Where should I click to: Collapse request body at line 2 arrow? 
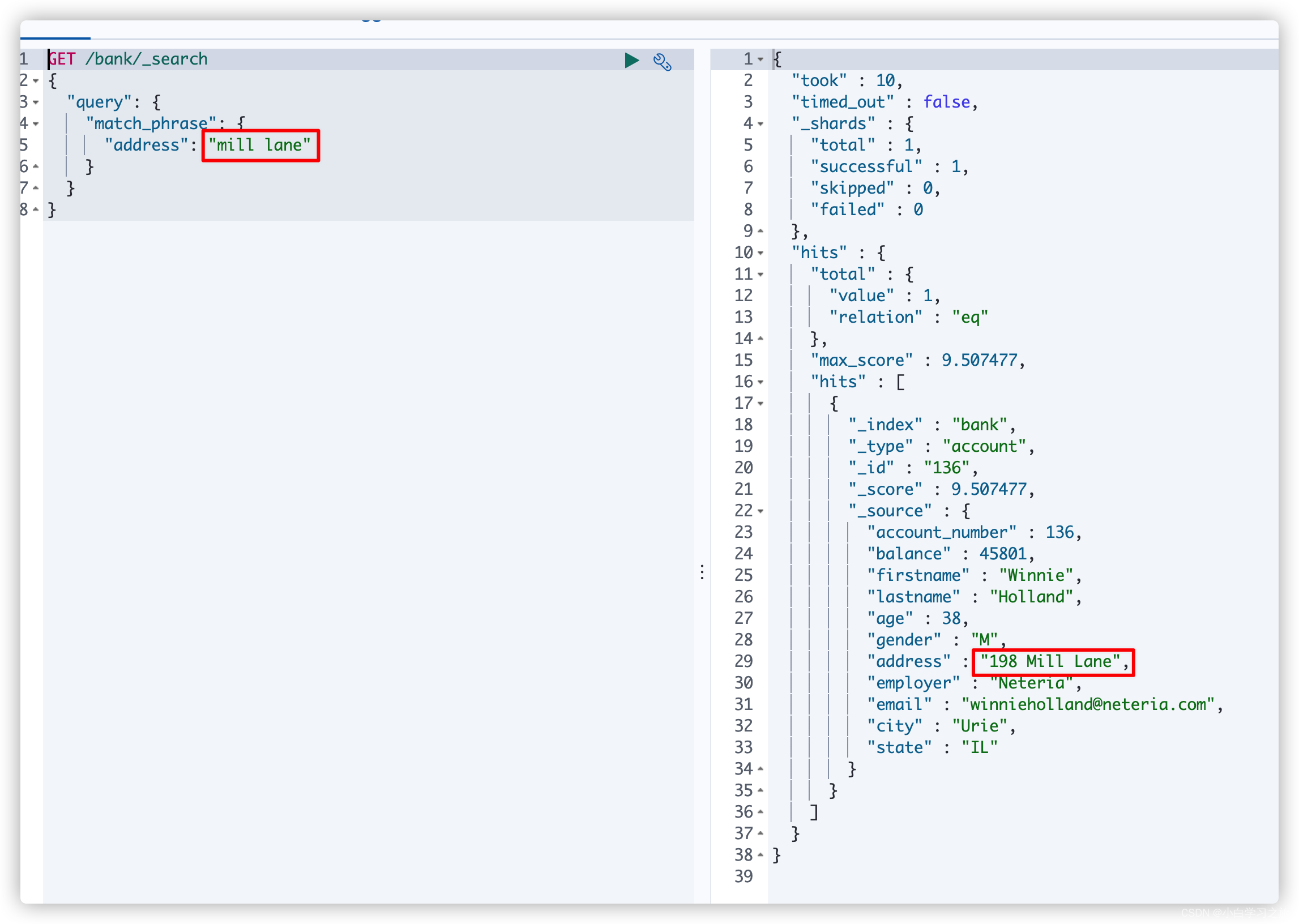36,81
